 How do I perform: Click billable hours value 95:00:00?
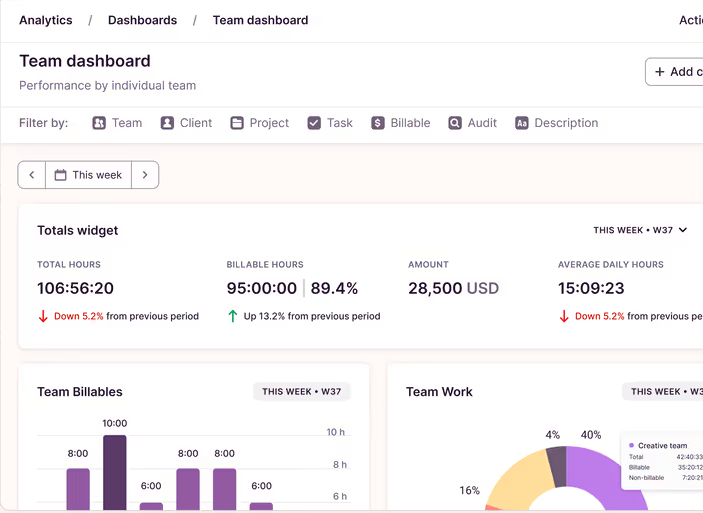(x=261, y=288)
